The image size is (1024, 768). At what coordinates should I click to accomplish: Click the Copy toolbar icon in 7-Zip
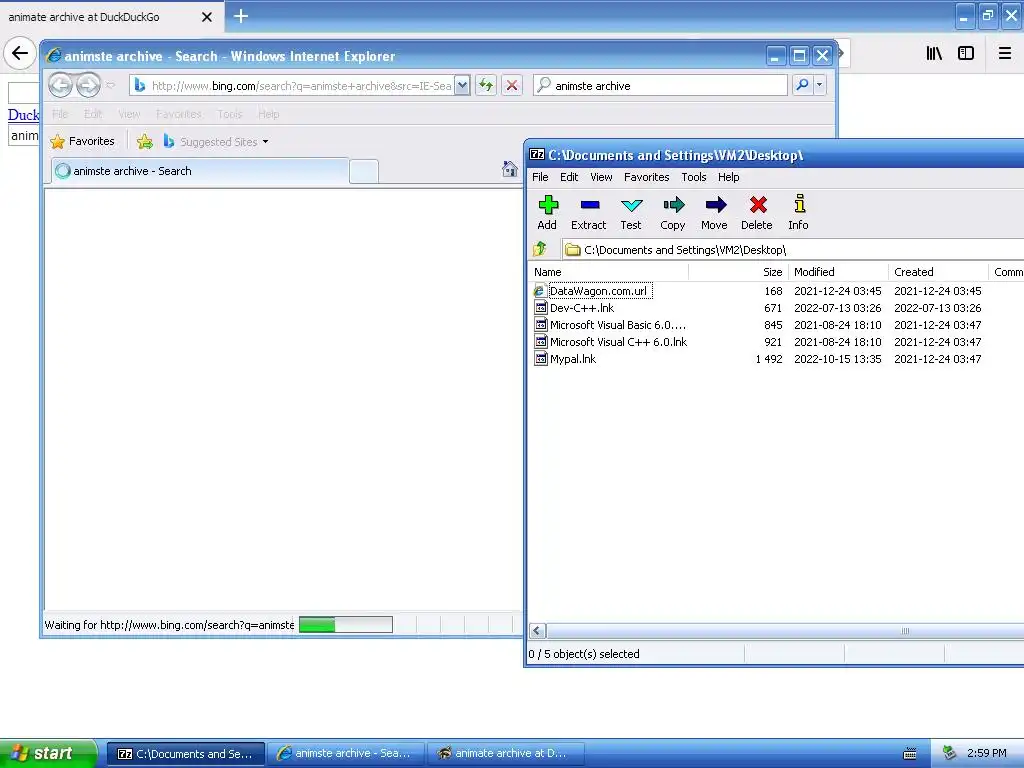tap(673, 213)
